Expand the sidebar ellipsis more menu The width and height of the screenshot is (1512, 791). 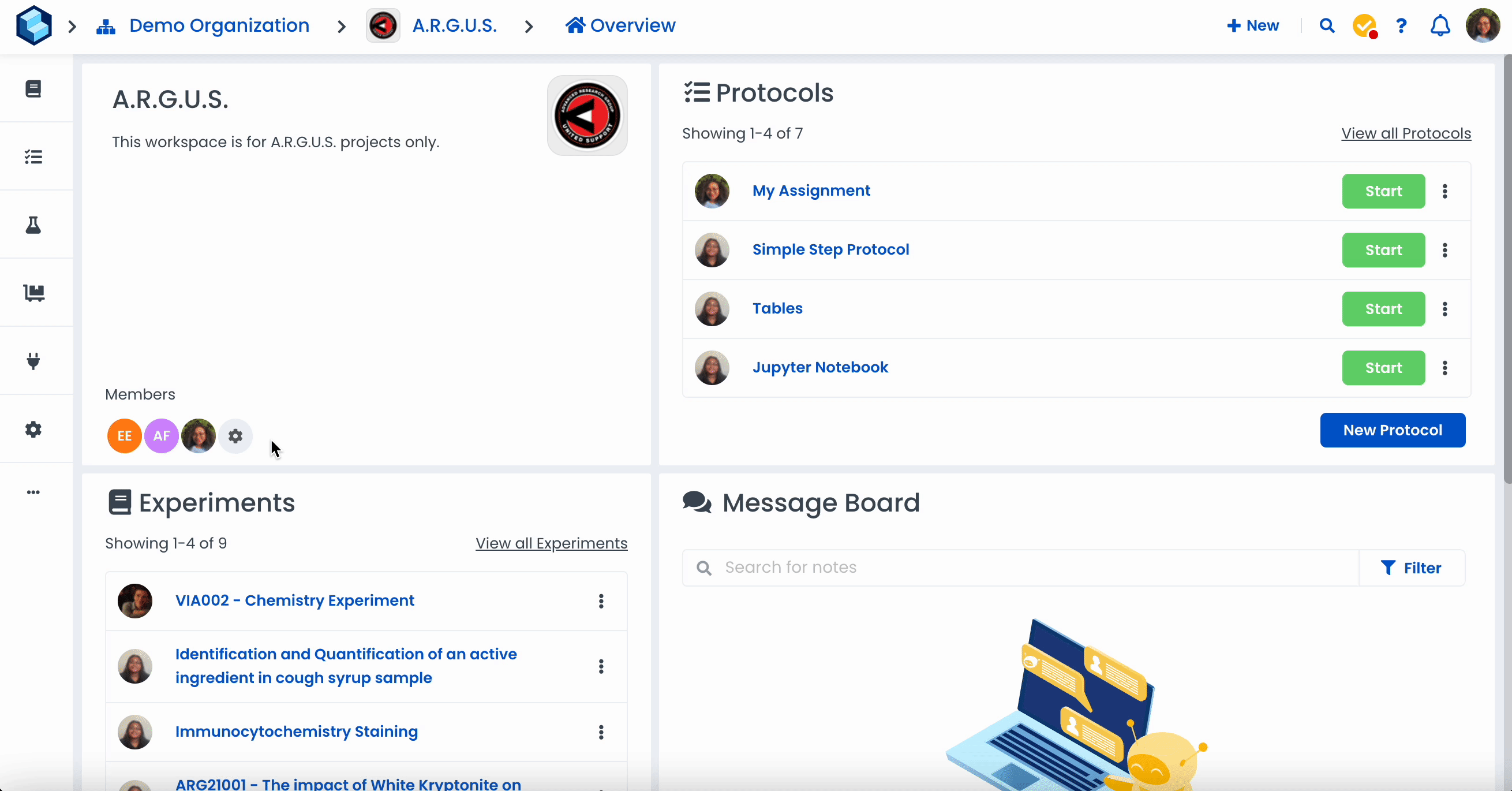(33, 492)
